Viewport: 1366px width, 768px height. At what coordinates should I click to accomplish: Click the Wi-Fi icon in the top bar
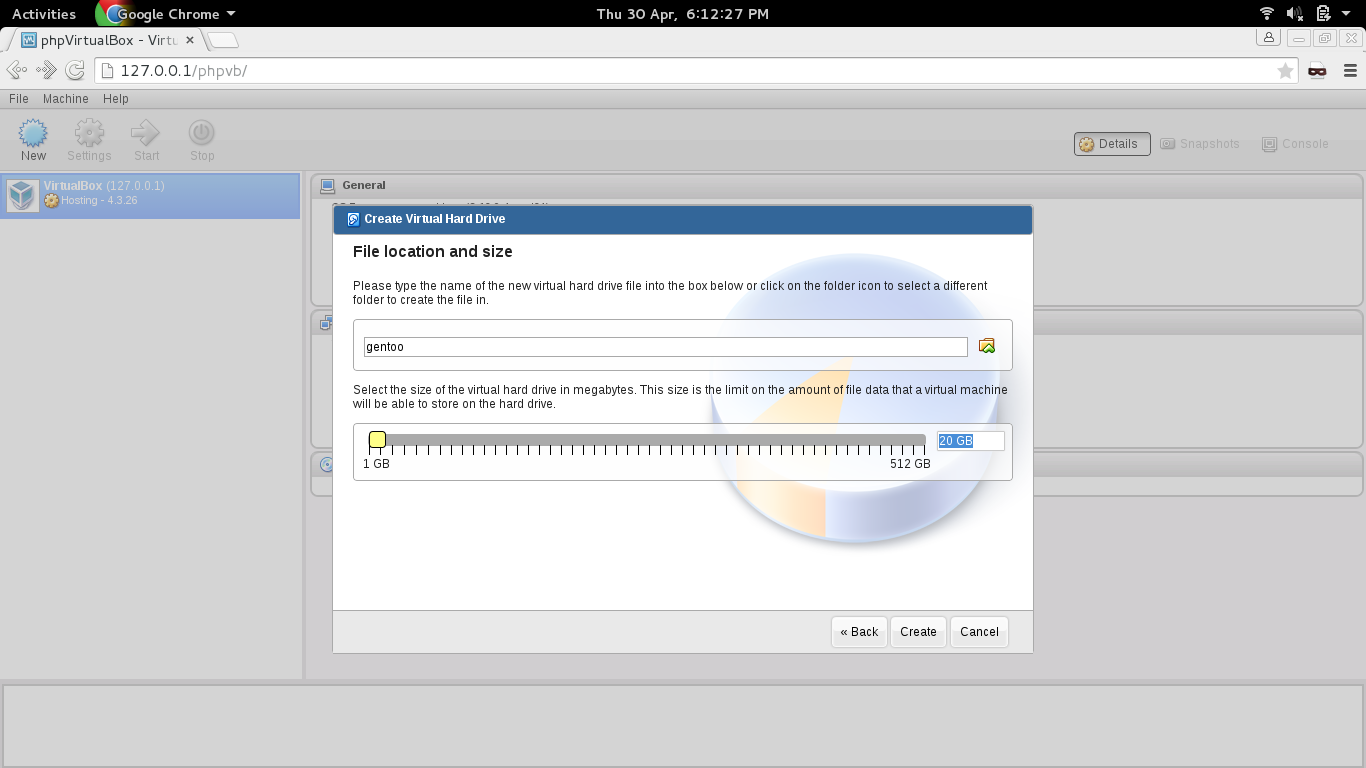1267,13
